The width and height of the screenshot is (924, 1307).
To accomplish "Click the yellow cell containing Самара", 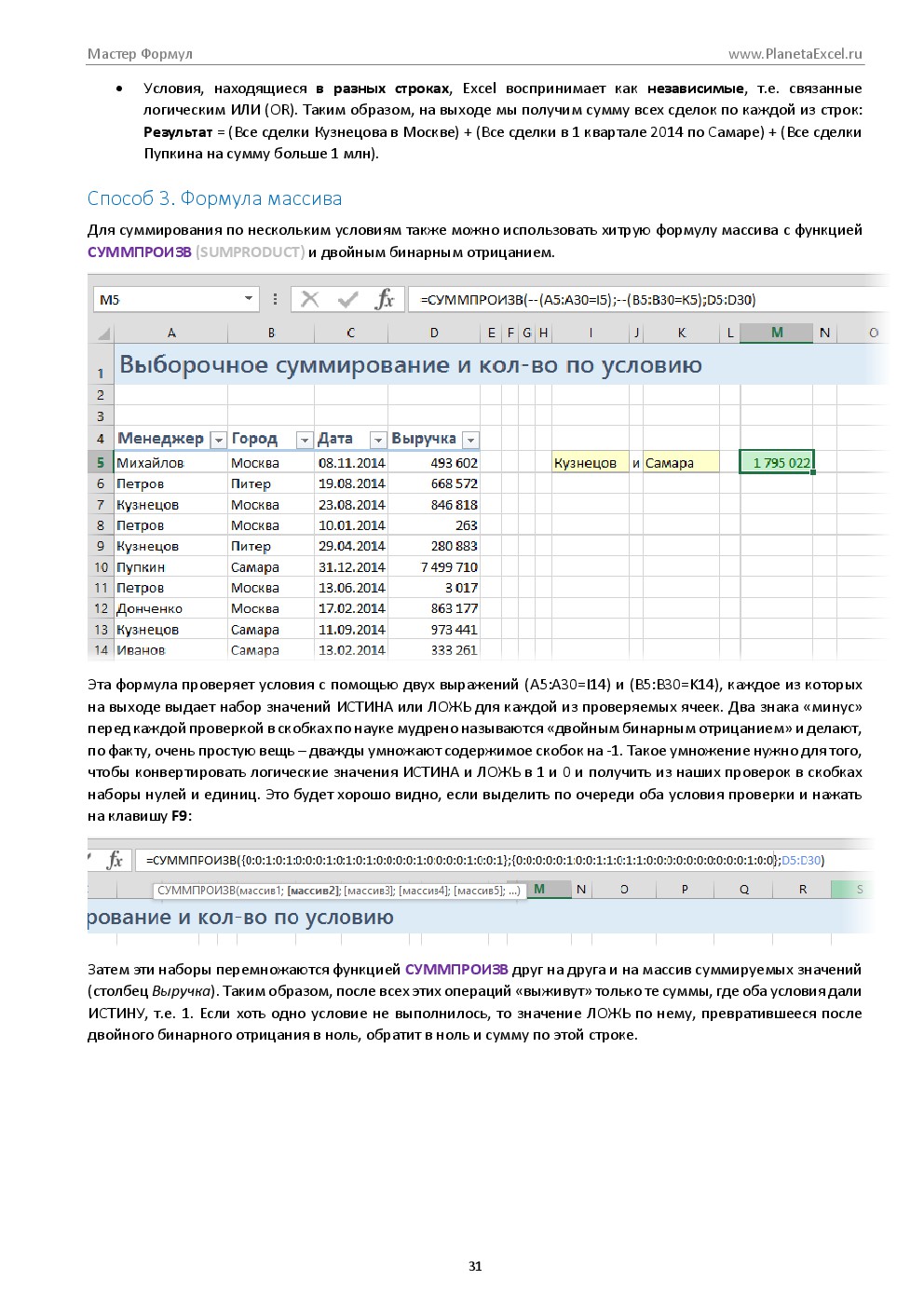I will click(x=682, y=462).
